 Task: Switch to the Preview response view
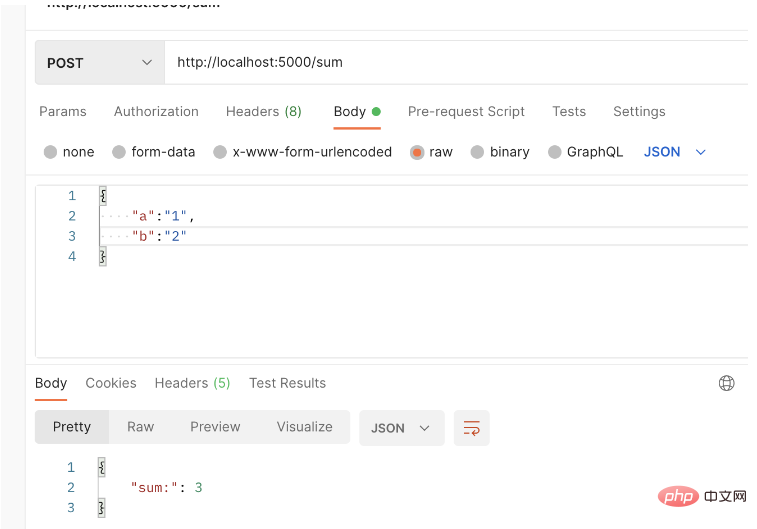(x=215, y=427)
